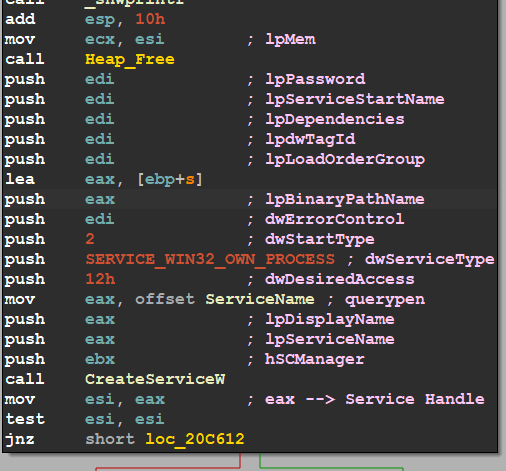This screenshot has width=506, height=471.
Task: Click the querypen string comment
Action: click(385, 299)
